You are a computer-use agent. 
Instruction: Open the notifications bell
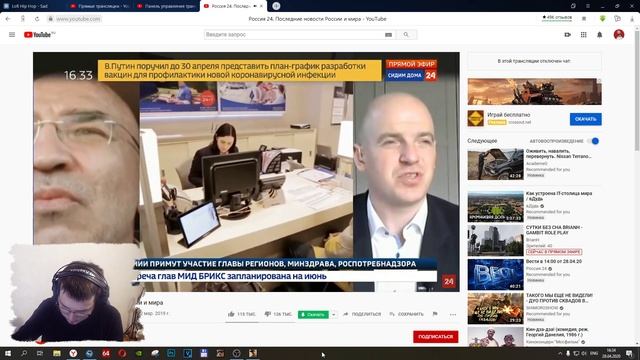pos(600,35)
